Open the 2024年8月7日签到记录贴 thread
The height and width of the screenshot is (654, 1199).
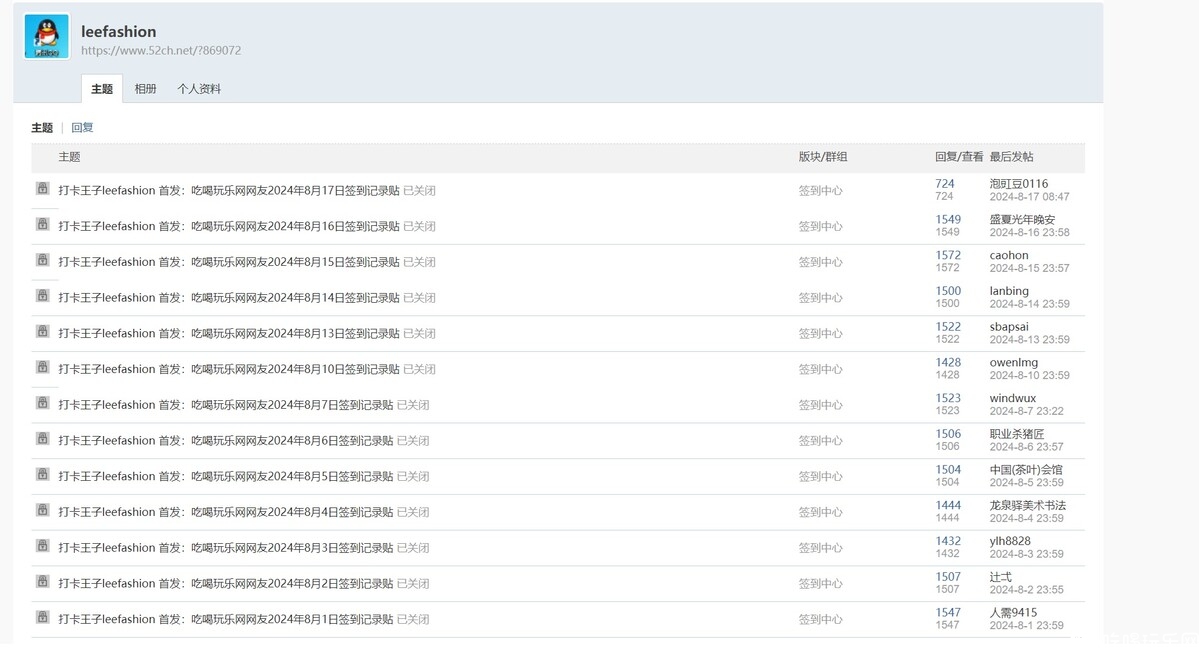point(226,405)
